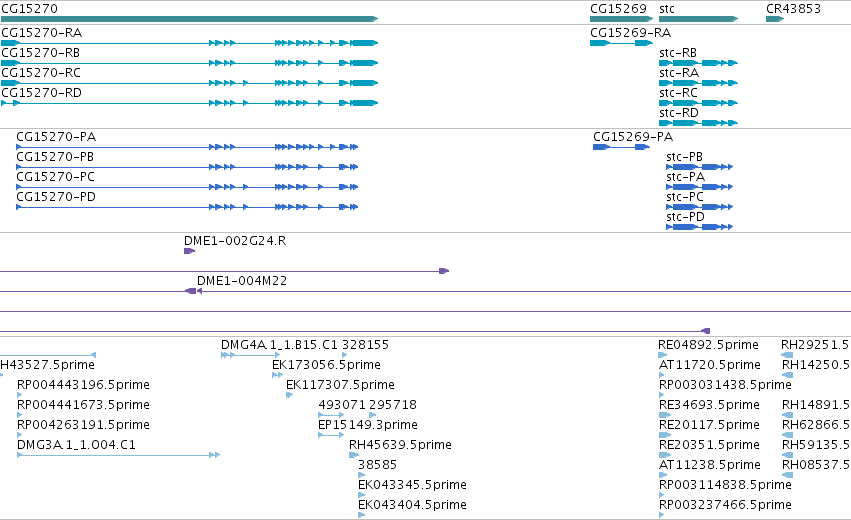851x520 pixels.
Task: Click RP003237466.5prime label
Action: coord(725,505)
